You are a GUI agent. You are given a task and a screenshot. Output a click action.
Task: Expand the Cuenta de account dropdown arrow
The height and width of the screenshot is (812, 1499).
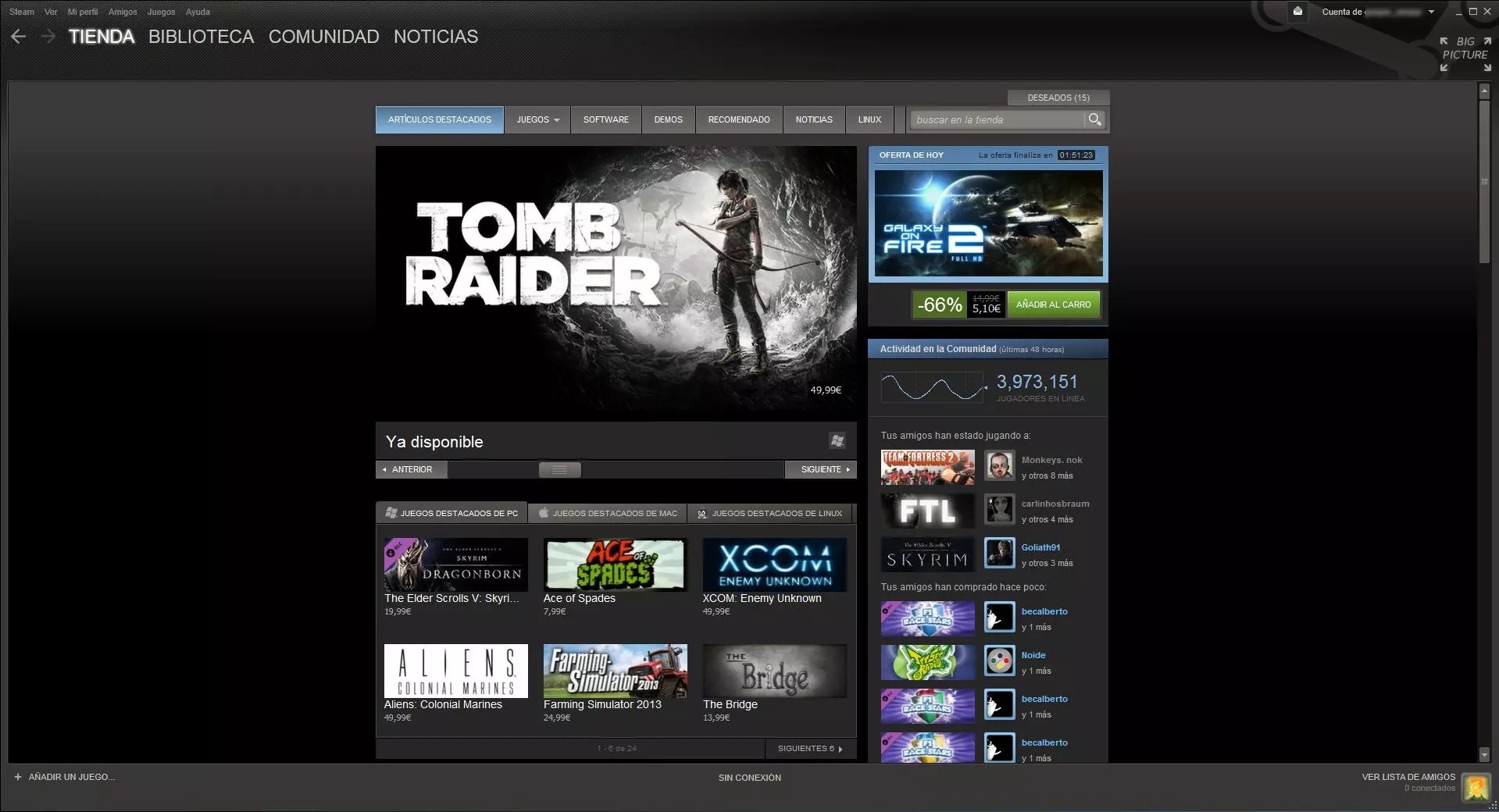1431,12
